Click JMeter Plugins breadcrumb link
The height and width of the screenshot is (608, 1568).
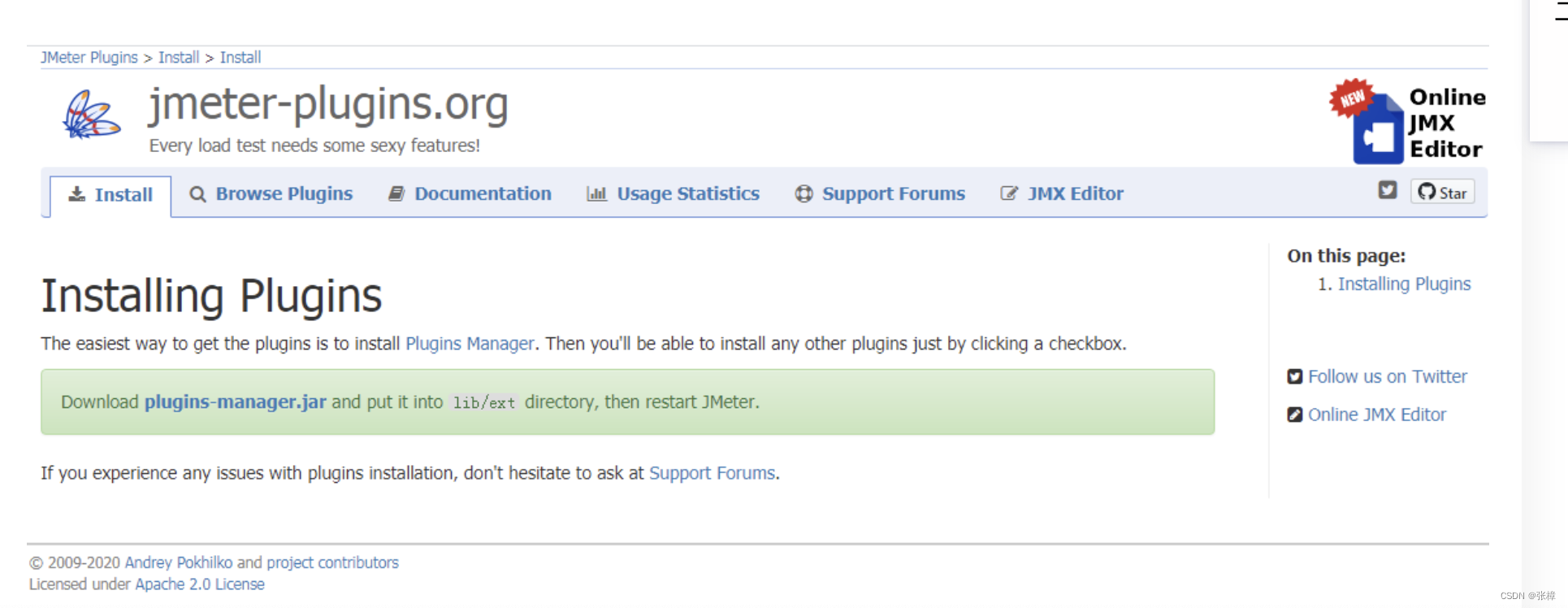[89, 58]
